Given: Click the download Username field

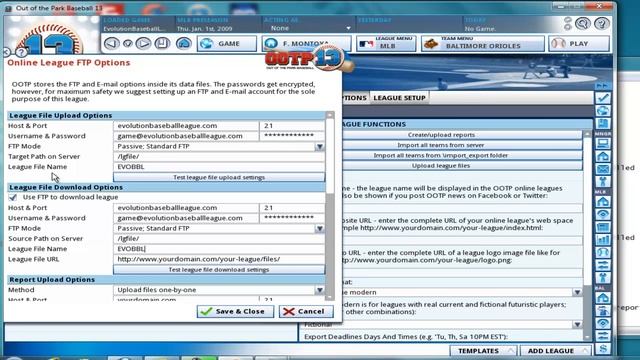Looking at the screenshot, I should [186, 218].
